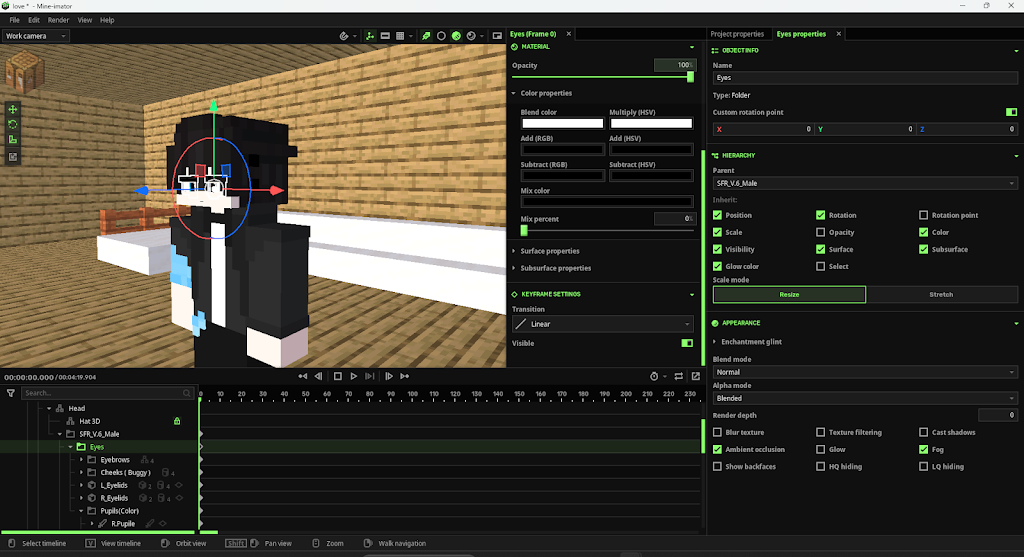Select the move position tool in viewport
1024x557 pixels.
pyautogui.click(x=12, y=109)
